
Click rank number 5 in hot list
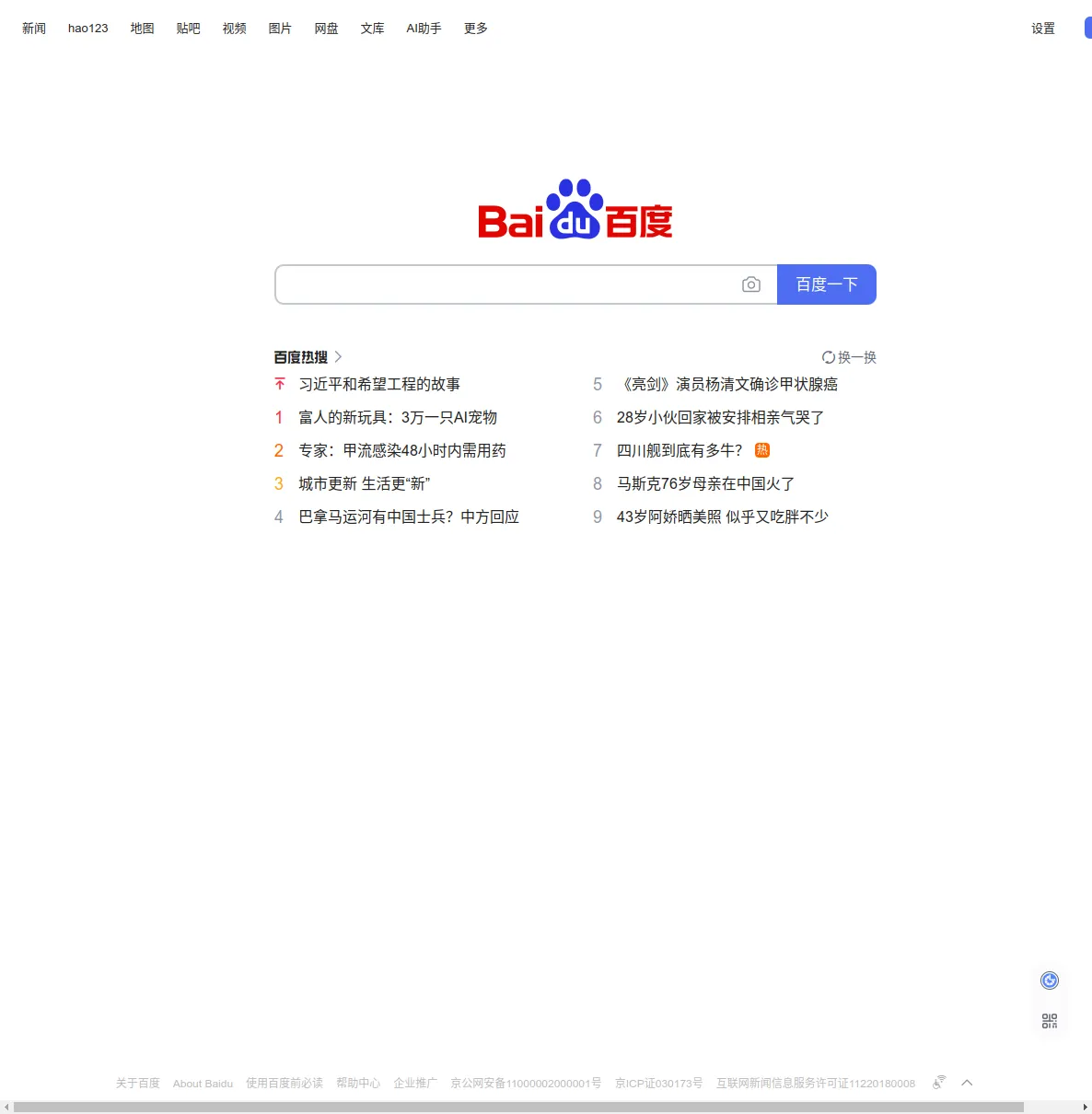pyautogui.click(x=598, y=384)
